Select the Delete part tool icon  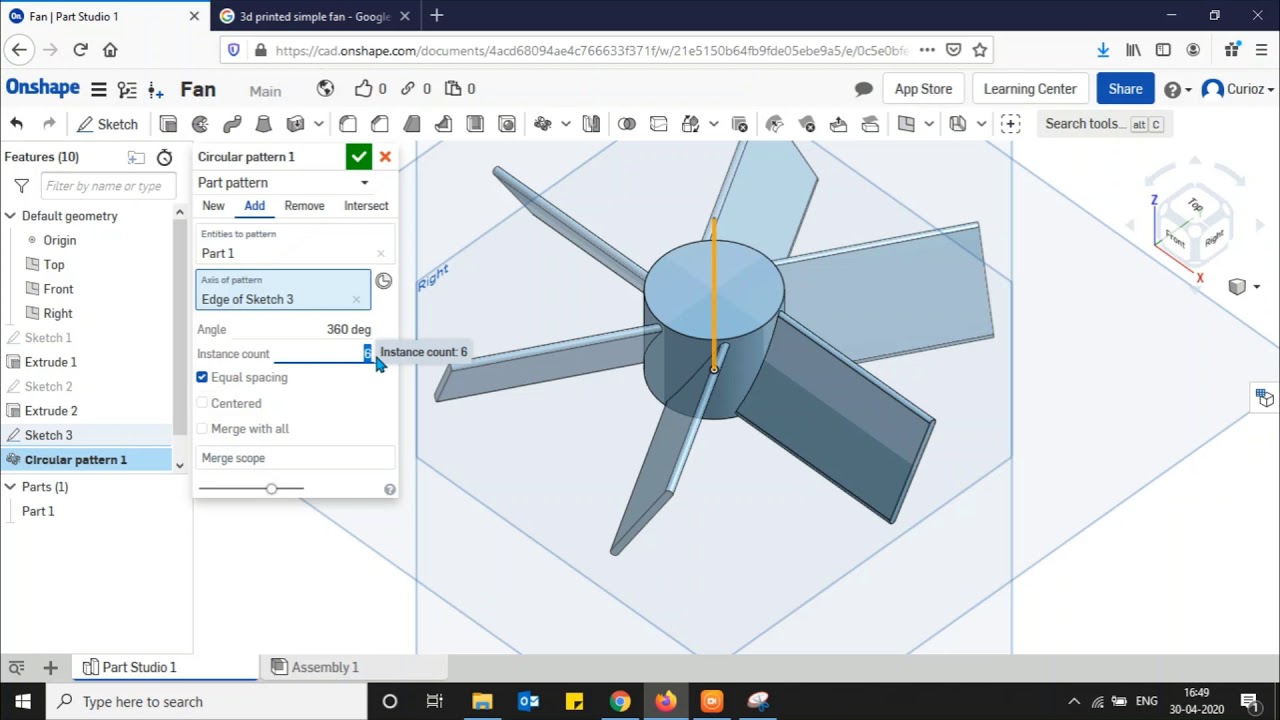click(x=740, y=124)
